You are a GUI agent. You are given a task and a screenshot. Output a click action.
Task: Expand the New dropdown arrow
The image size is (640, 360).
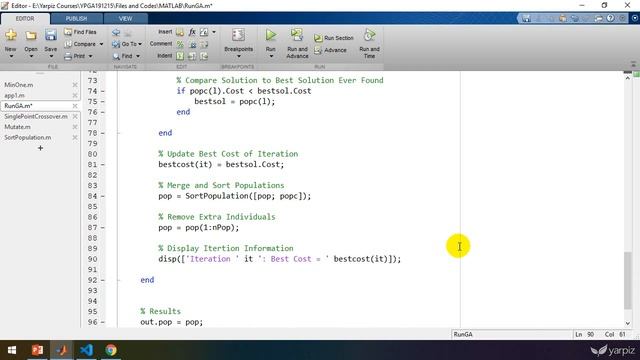pyautogui.click(x=11, y=56)
